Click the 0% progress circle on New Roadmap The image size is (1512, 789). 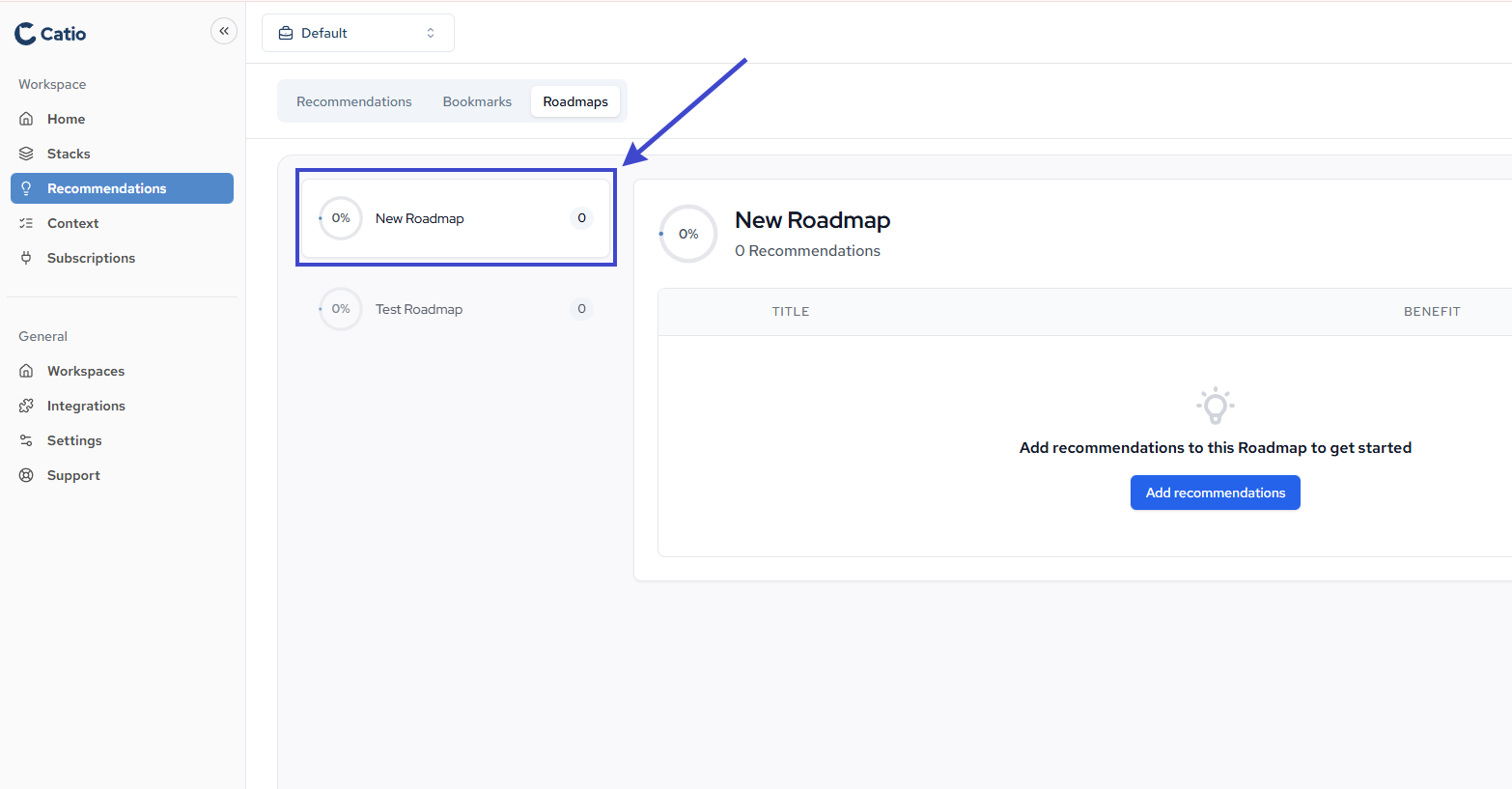pyautogui.click(x=340, y=217)
